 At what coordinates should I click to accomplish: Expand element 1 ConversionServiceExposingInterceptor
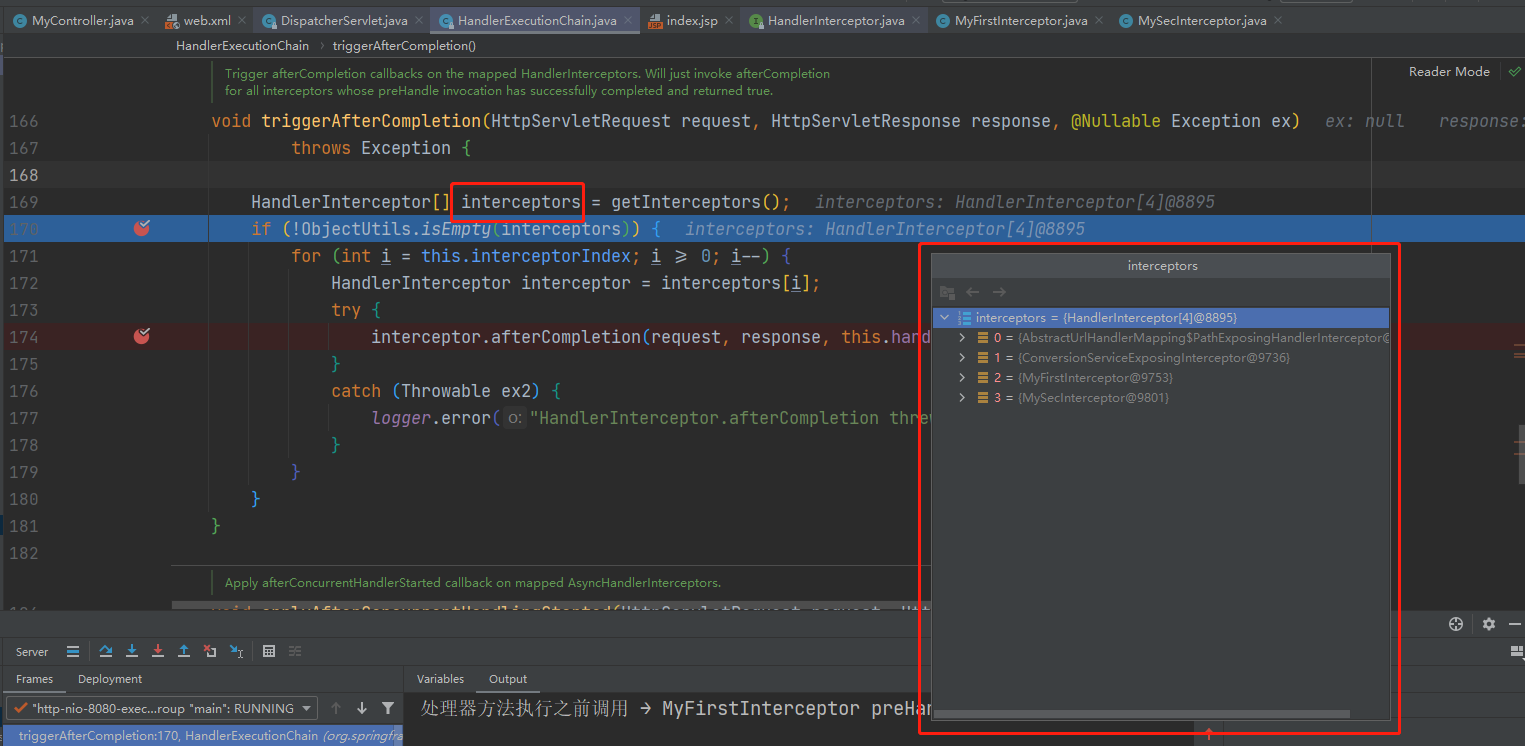962,358
